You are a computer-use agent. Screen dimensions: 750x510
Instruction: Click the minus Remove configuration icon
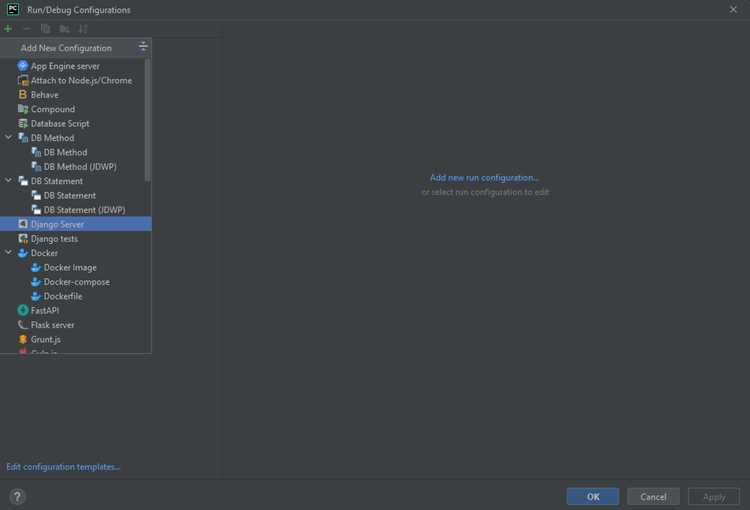(27, 29)
